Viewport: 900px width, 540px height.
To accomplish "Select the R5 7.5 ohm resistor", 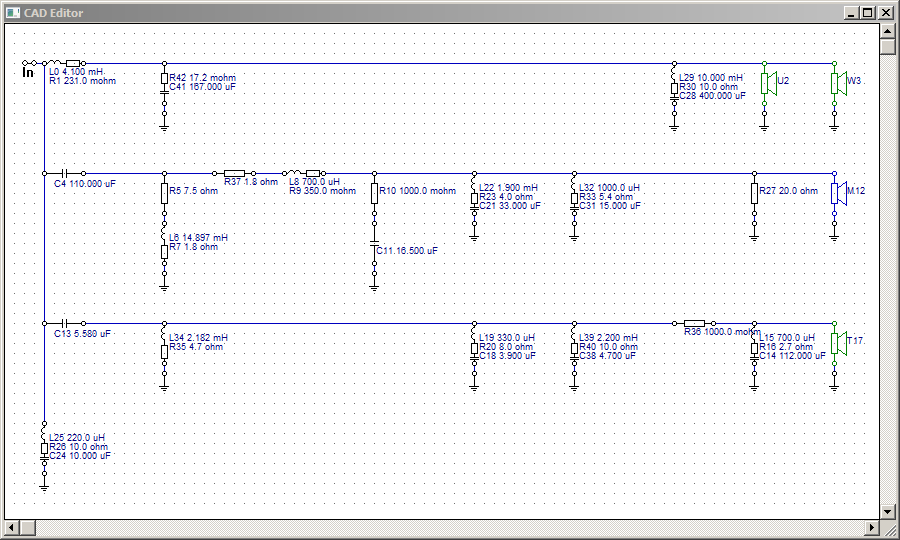I will tap(164, 193).
